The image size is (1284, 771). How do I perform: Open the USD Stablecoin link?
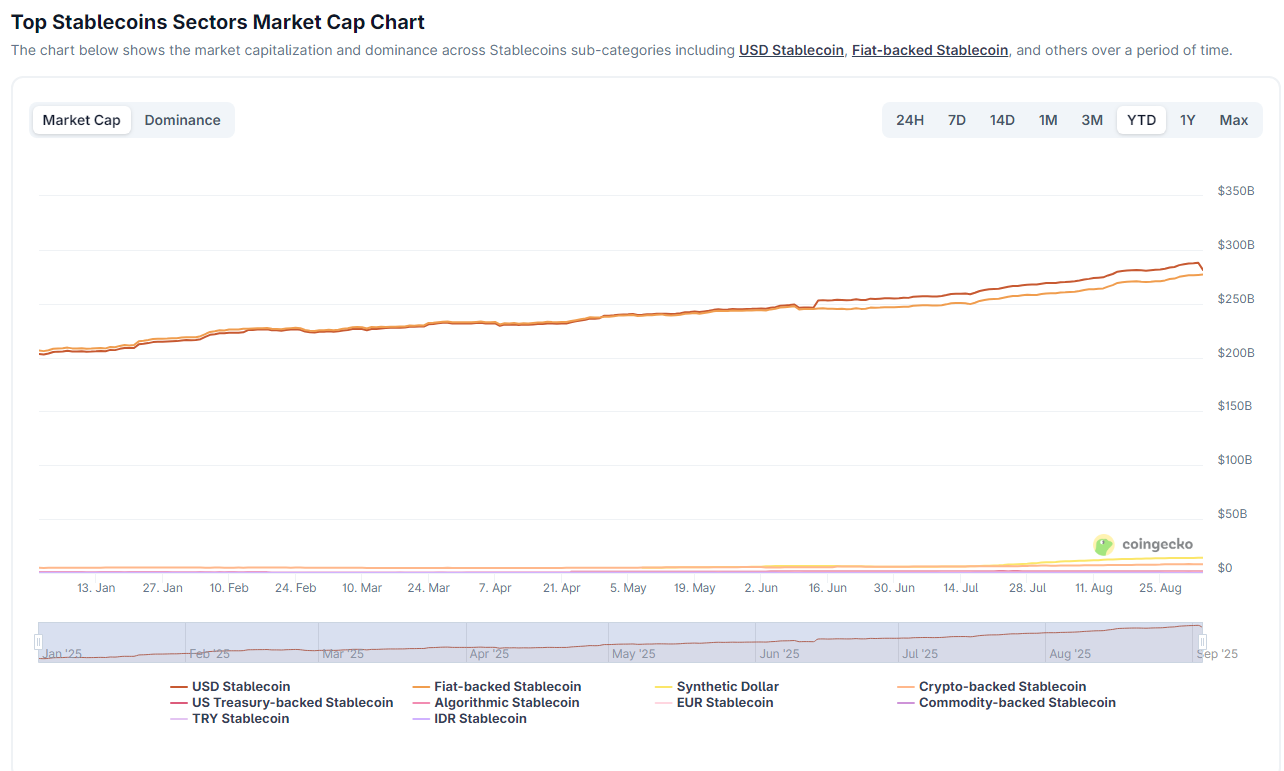tap(791, 50)
